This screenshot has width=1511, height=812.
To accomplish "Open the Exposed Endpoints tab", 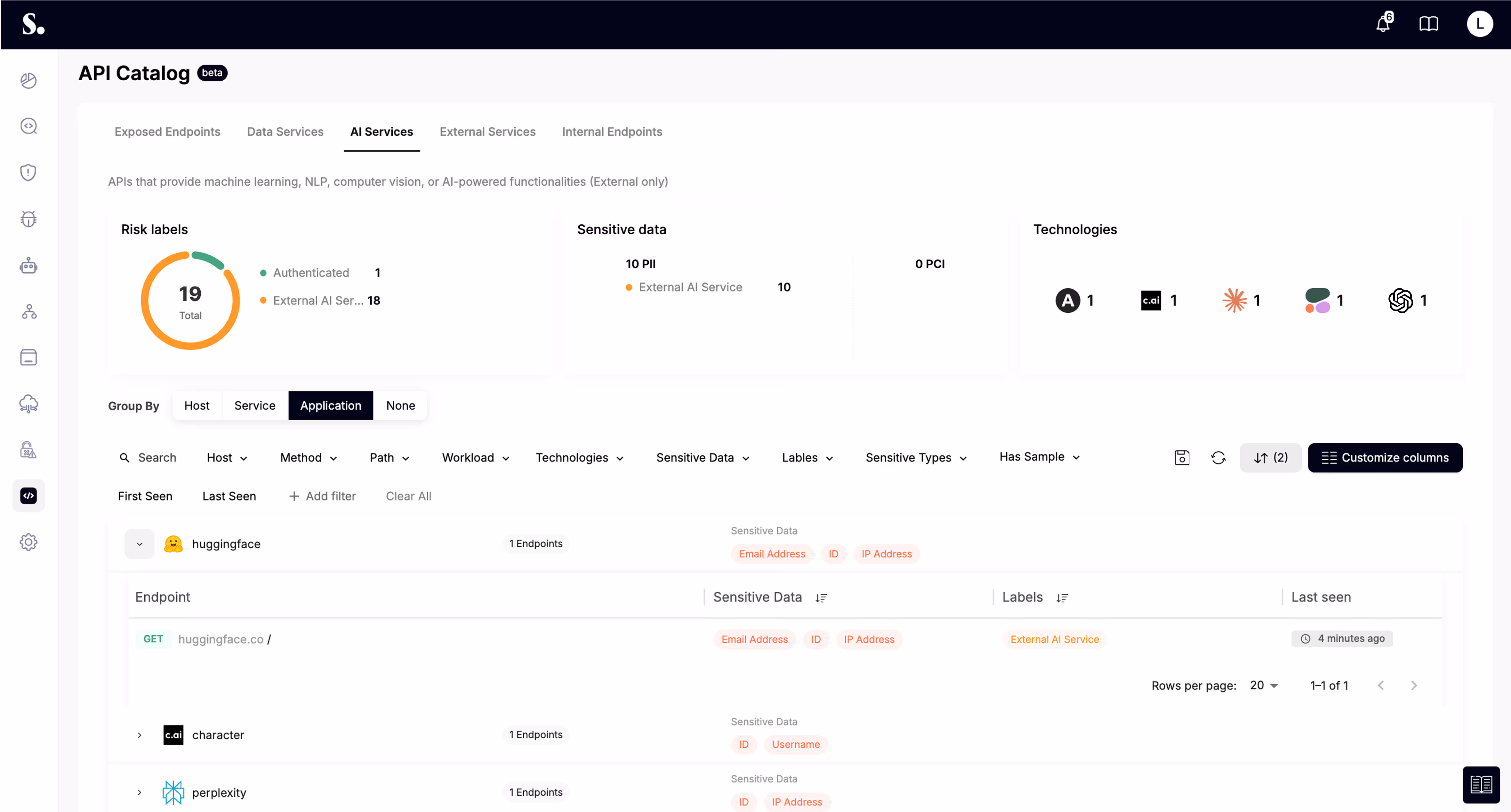I will point(167,132).
